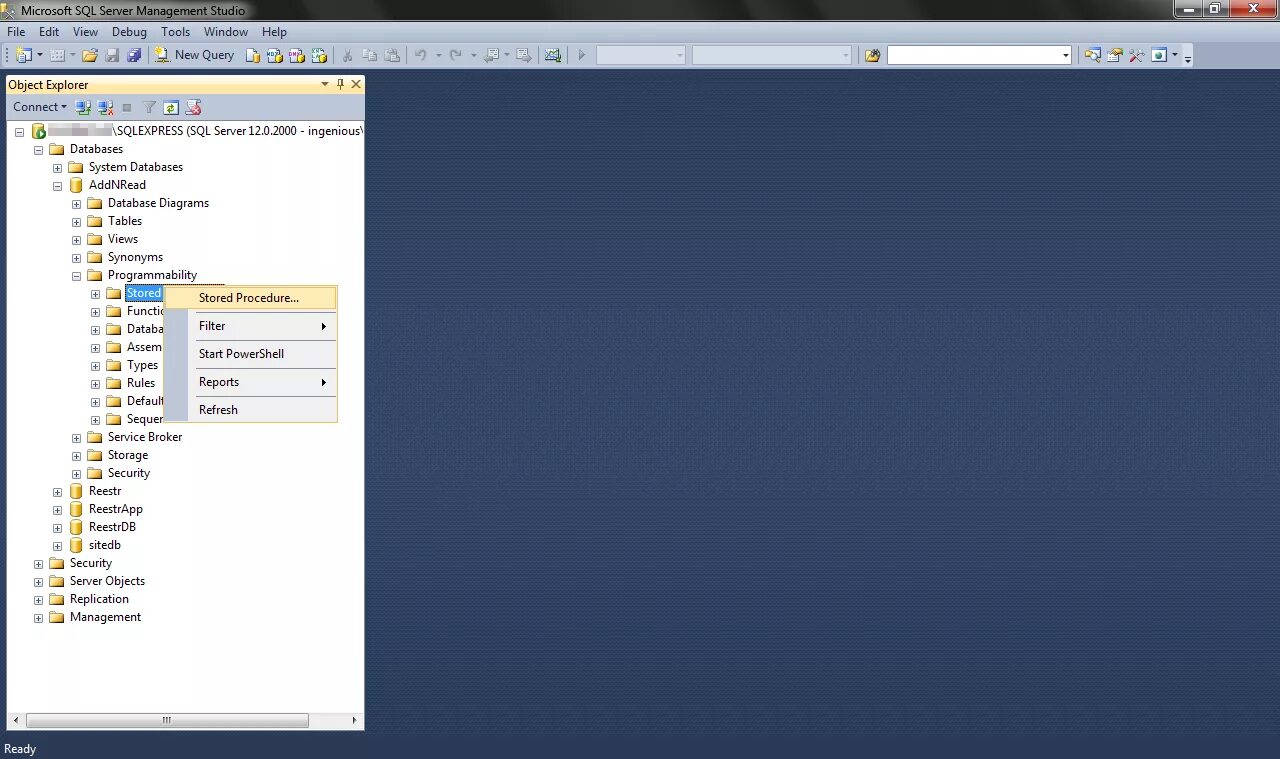Collapse the SQLEXPRESS server node
This screenshot has height=759, width=1280.
(x=19, y=132)
